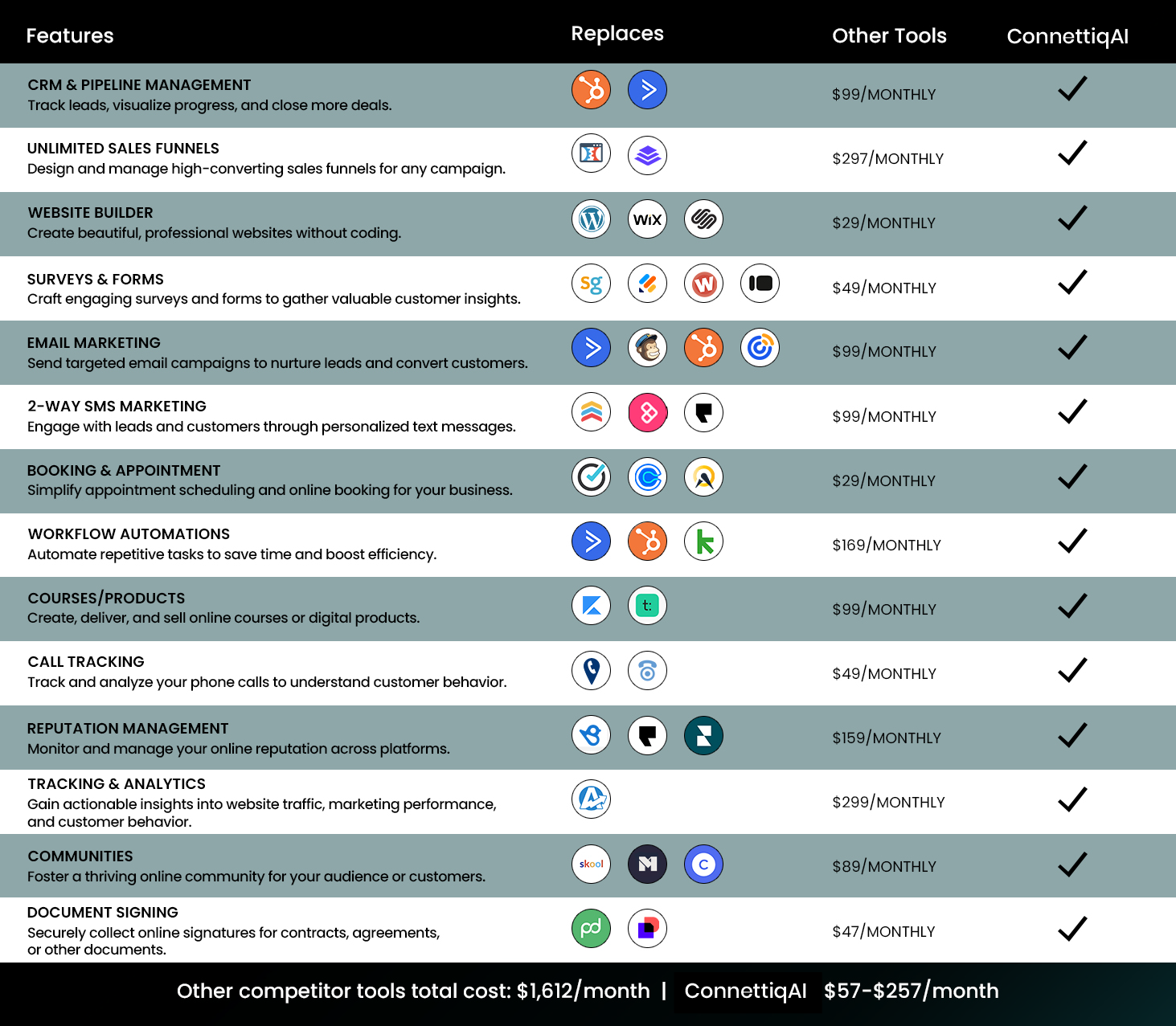Click the checkmark for Document Signing row
The width and height of the screenshot is (1176, 1026).
point(1072,929)
